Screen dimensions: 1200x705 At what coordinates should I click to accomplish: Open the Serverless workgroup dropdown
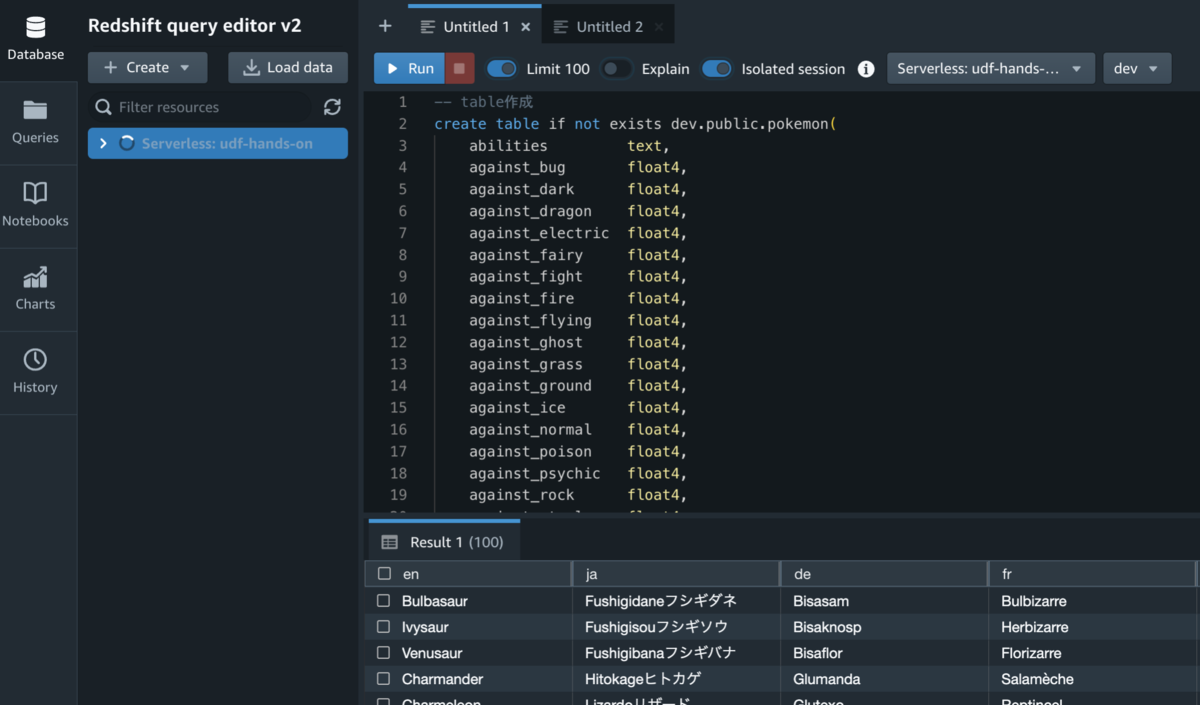(x=990, y=69)
